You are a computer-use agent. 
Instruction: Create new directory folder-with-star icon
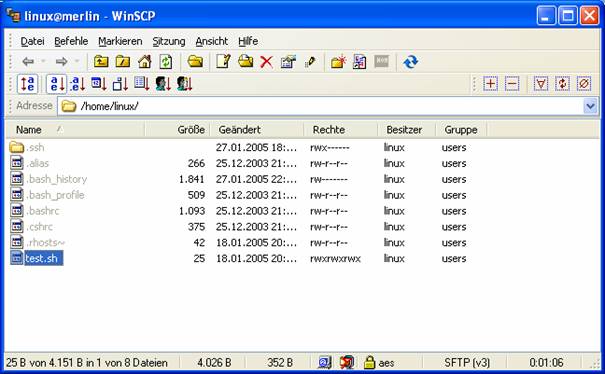(338, 62)
